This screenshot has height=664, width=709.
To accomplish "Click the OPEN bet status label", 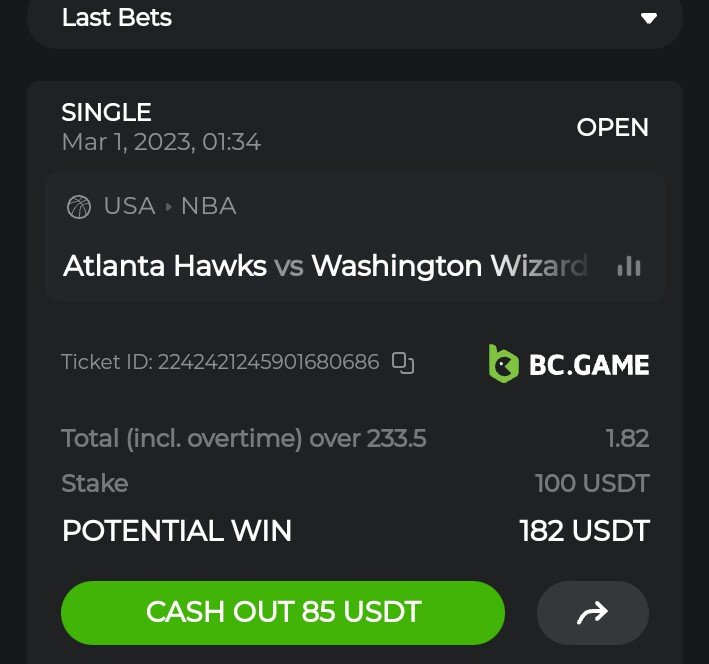I will (612, 127).
